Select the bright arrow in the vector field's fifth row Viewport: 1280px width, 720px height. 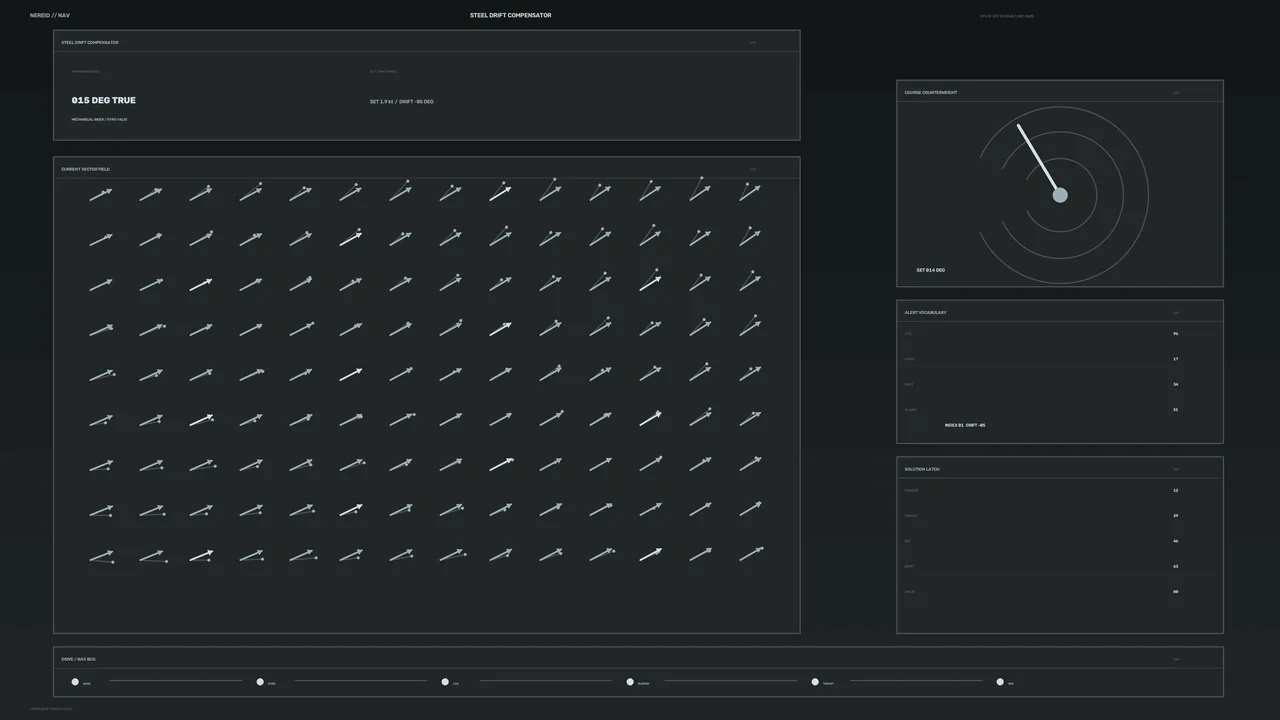(350, 374)
